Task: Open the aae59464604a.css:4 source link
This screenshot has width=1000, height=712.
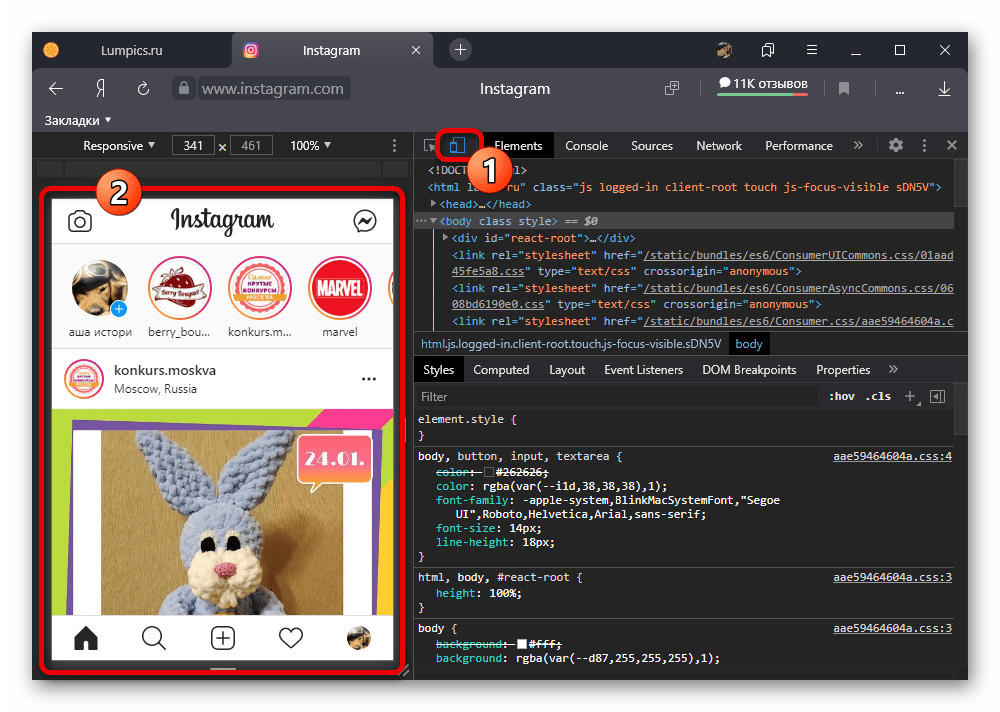Action: point(892,456)
